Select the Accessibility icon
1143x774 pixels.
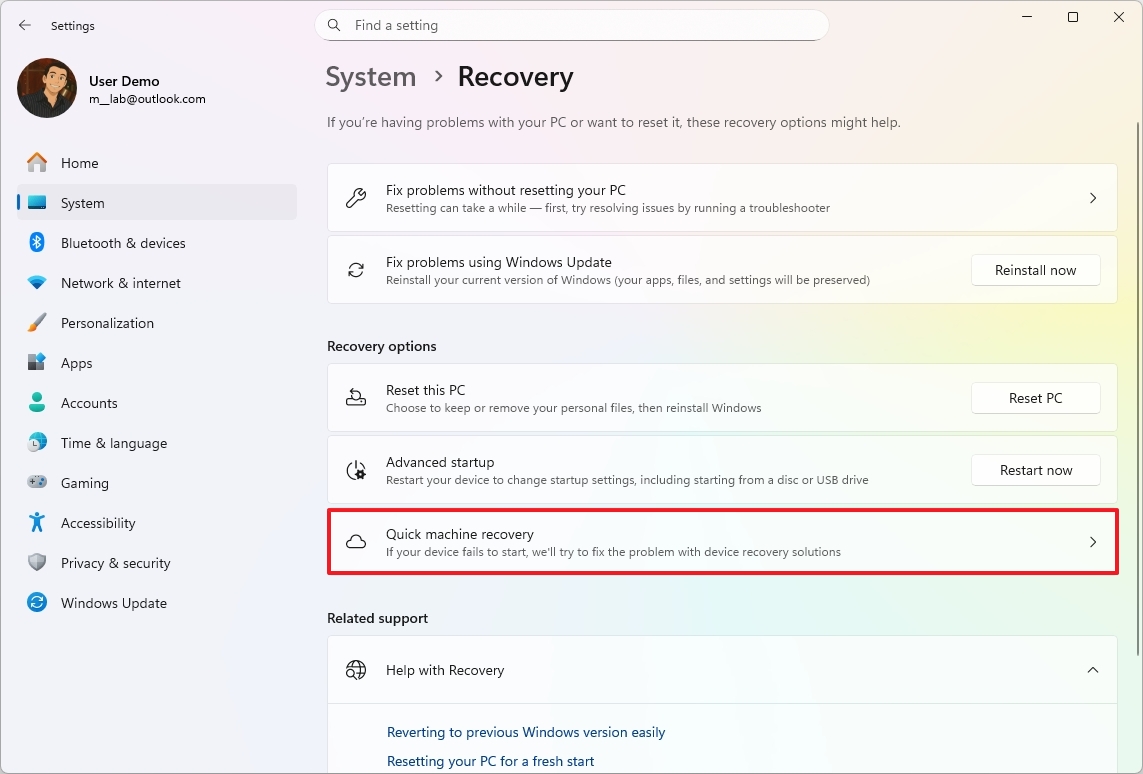[36, 523]
